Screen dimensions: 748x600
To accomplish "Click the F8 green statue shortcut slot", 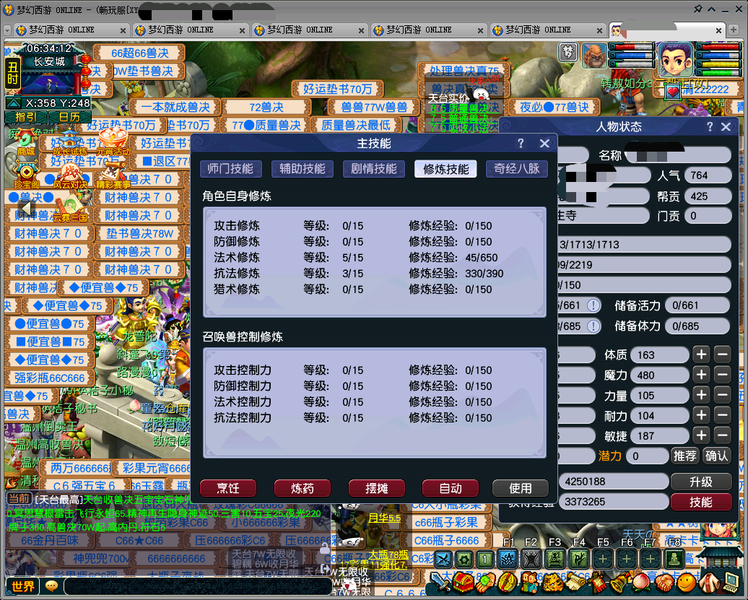I will tap(674, 559).
